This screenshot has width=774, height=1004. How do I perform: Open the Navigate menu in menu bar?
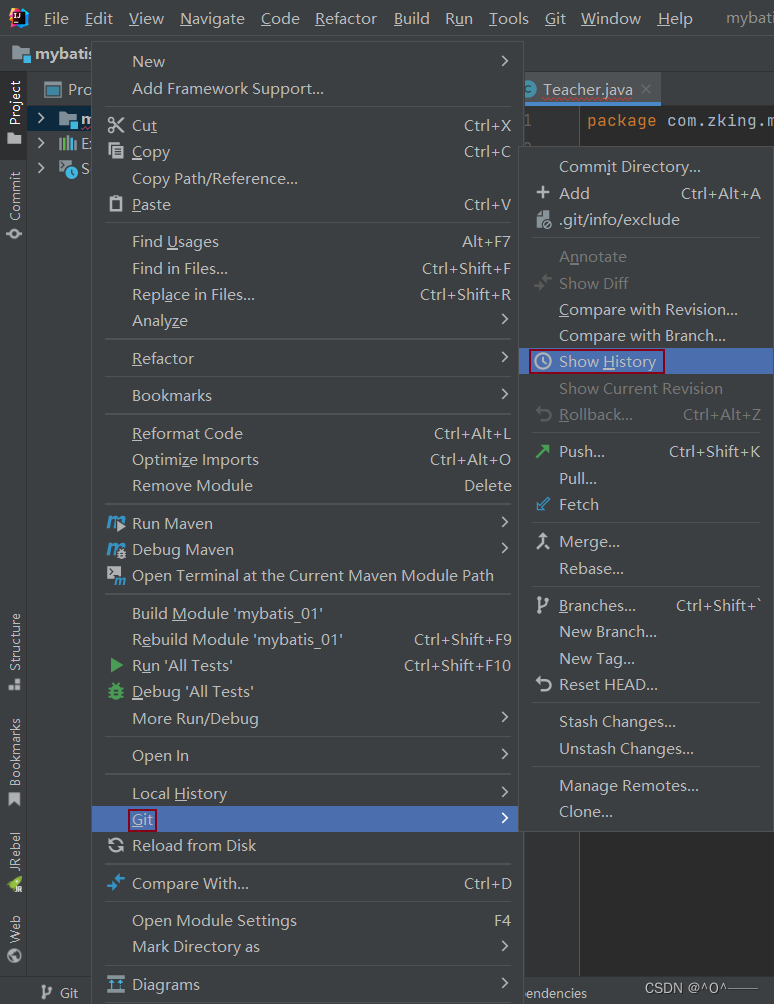pos(212,18)
